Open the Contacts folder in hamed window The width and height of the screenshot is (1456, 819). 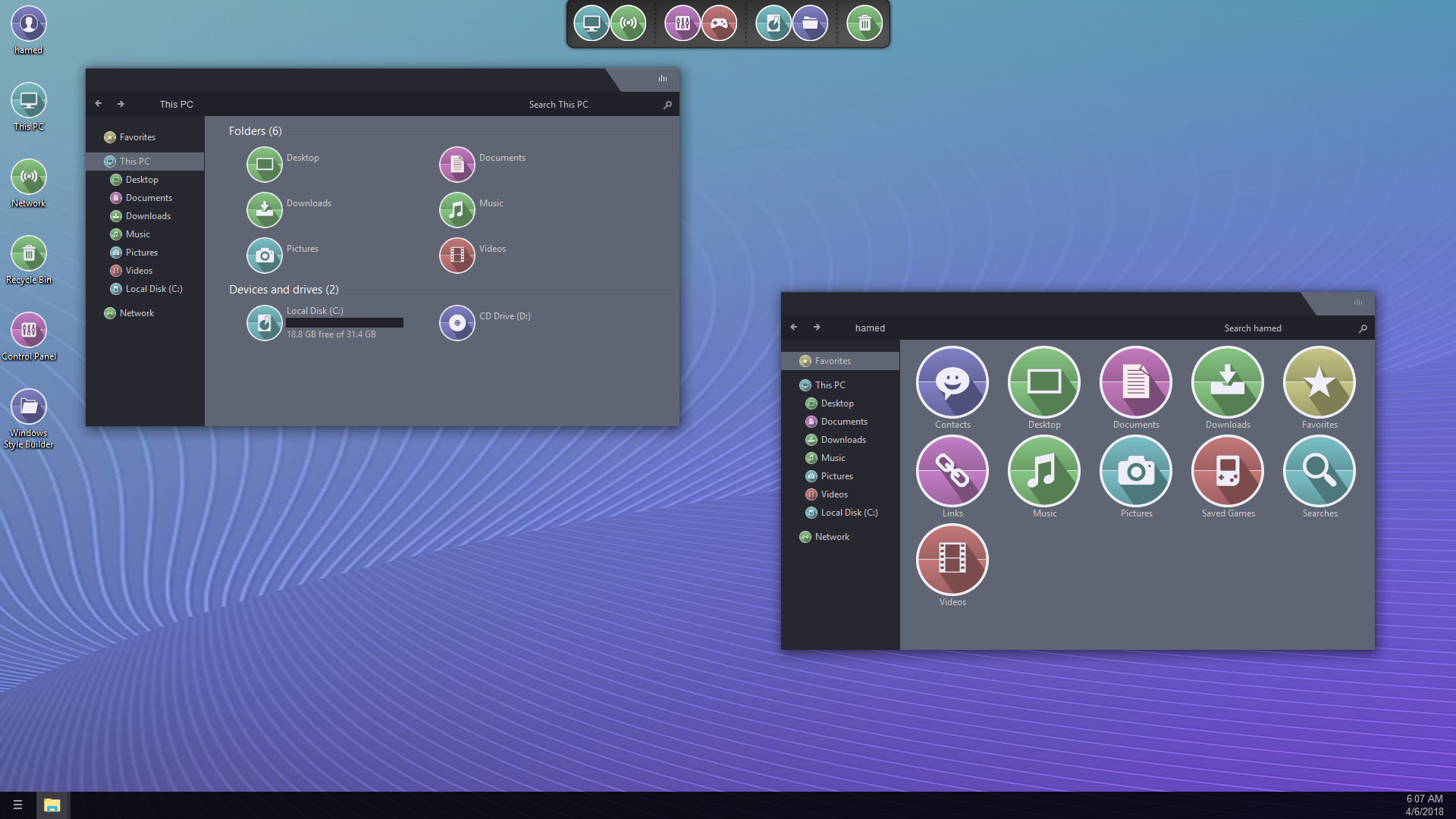click(952, 383)
